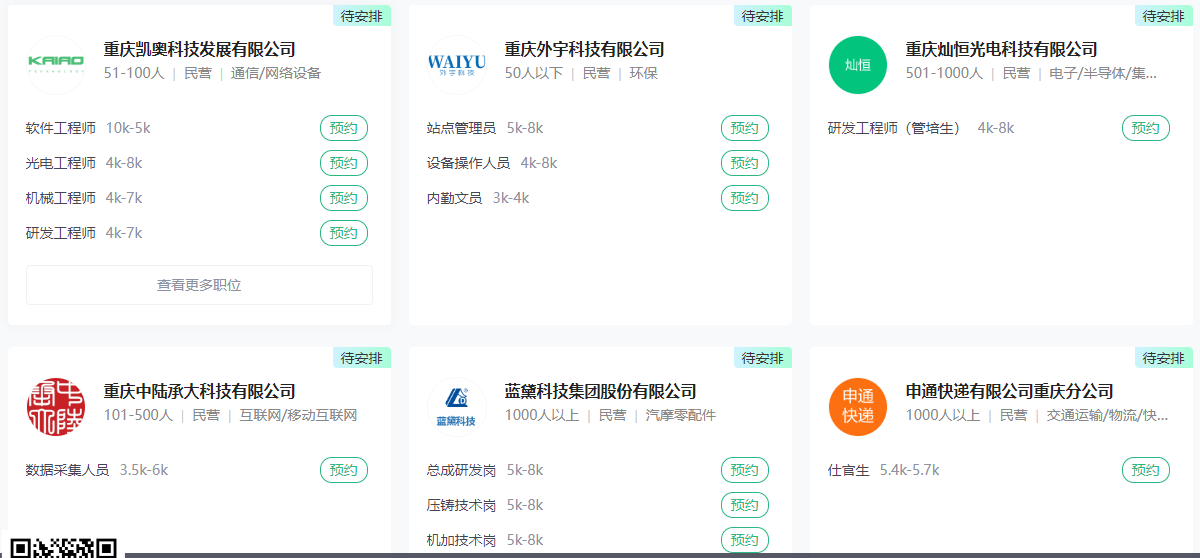Reserve the 数据采集人员 position with 预约
The image size is (1200, 558).
344,470
